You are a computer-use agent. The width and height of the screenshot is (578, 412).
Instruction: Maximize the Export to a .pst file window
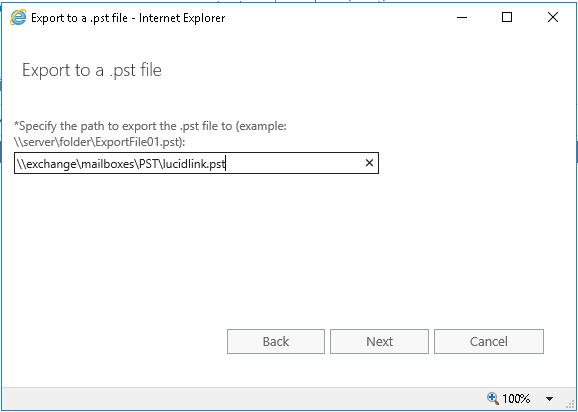[x=507, y=17]
